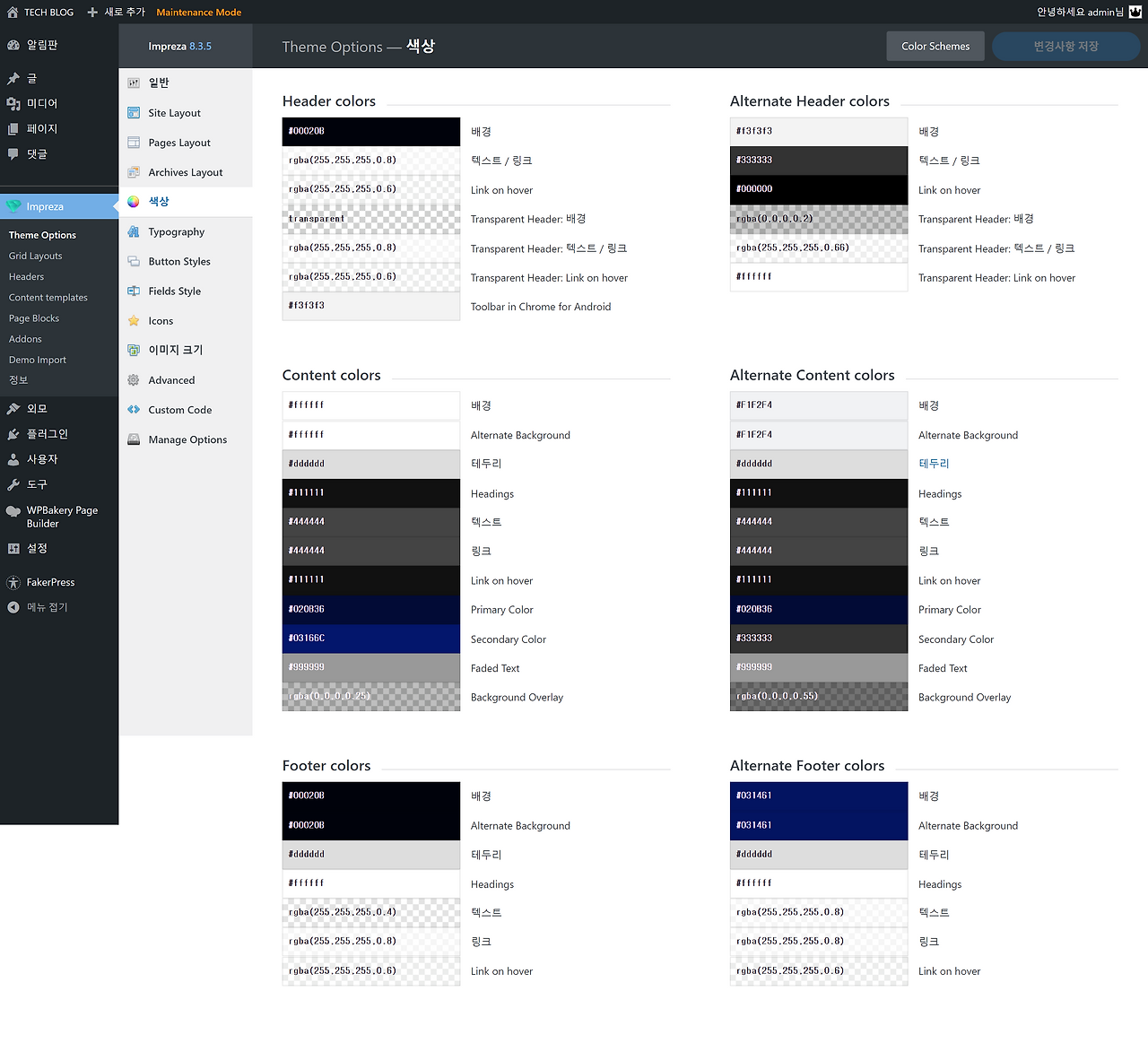Save changes with 변경사항 저장 button
The width and height of the screenshot is (1148, 1052).
click(1065, 46)
